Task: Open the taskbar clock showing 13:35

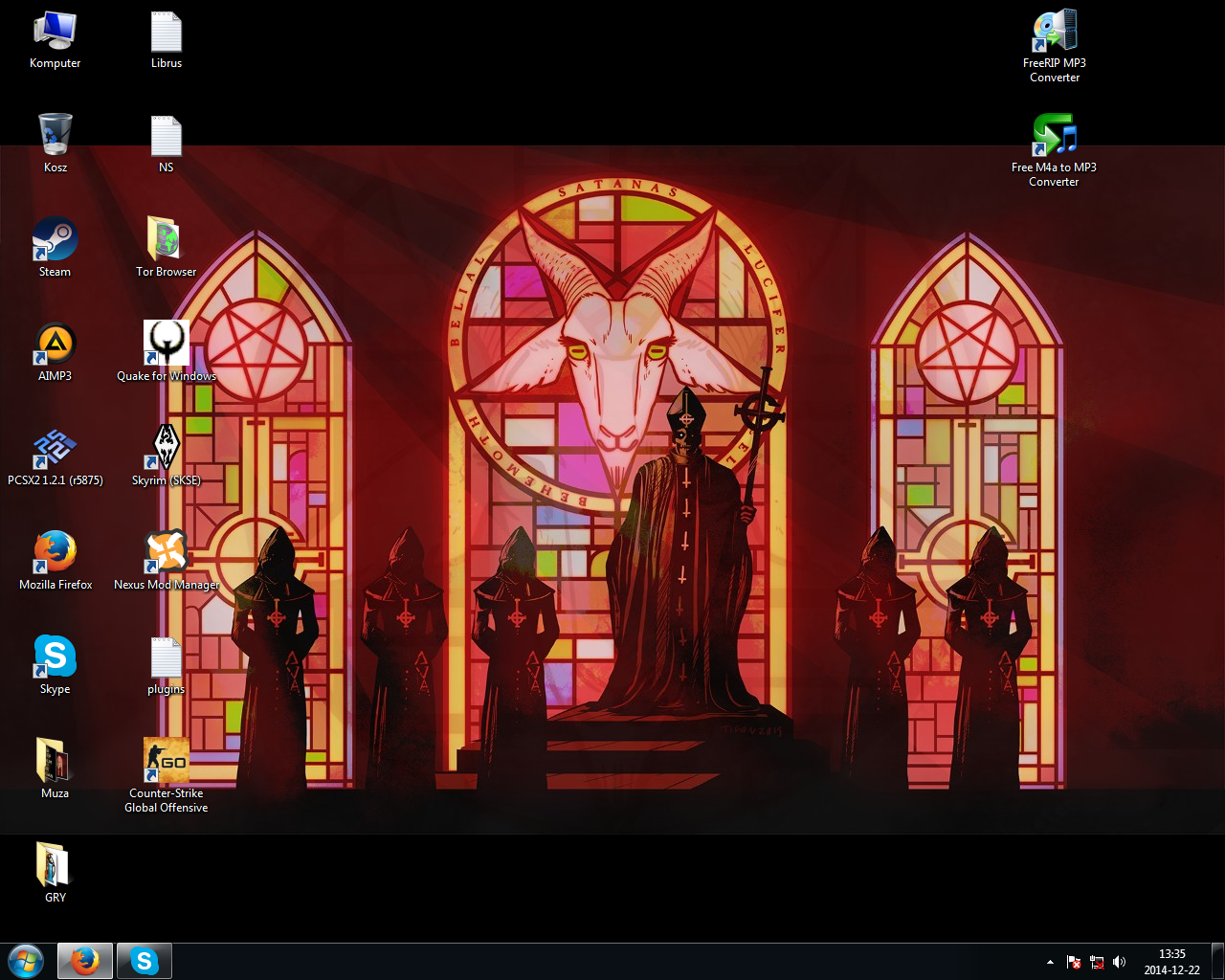Action: pyautogui.click(x=1171, y=962)
